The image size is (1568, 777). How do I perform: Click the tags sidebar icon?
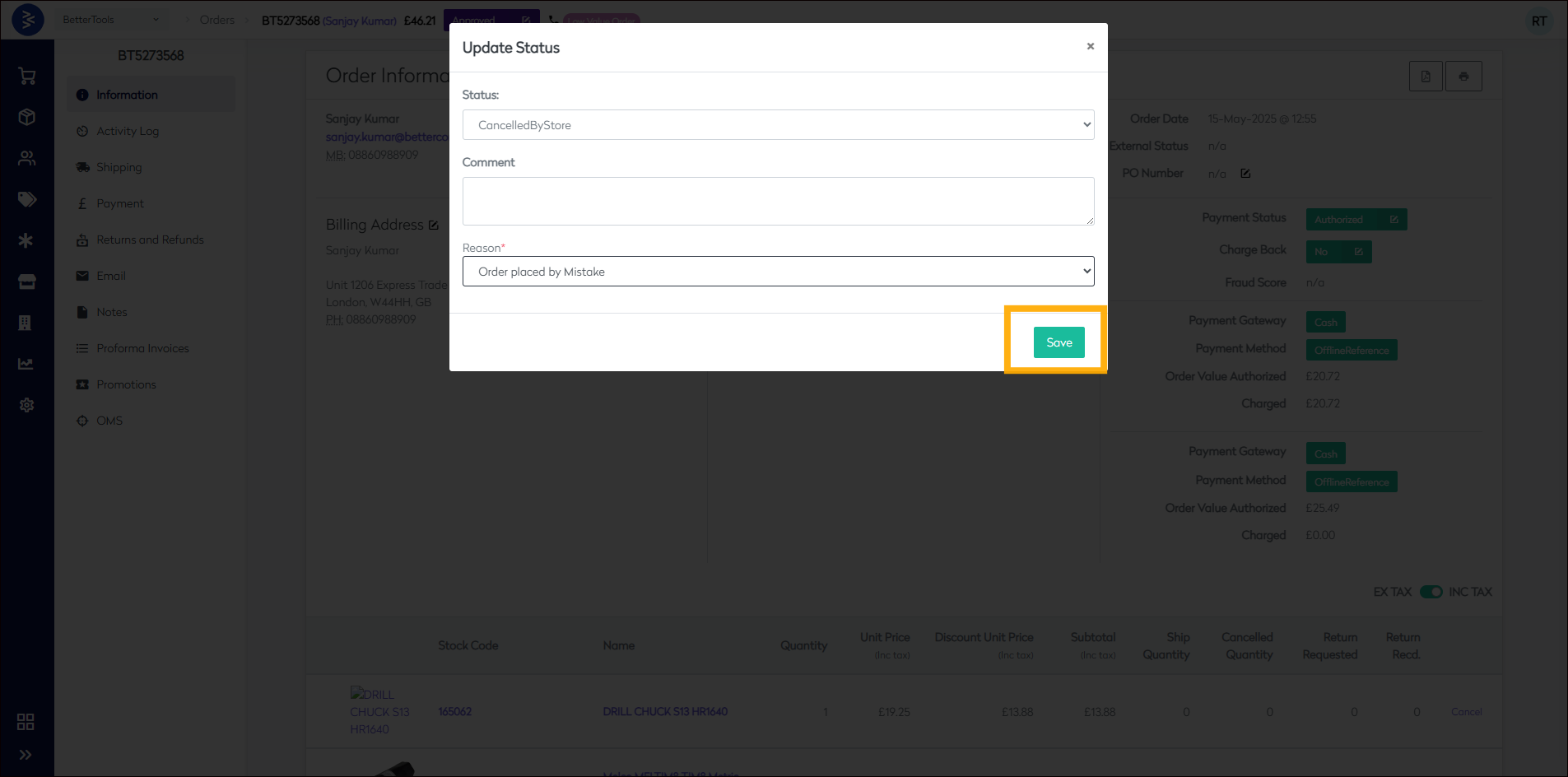click(26, 199)
